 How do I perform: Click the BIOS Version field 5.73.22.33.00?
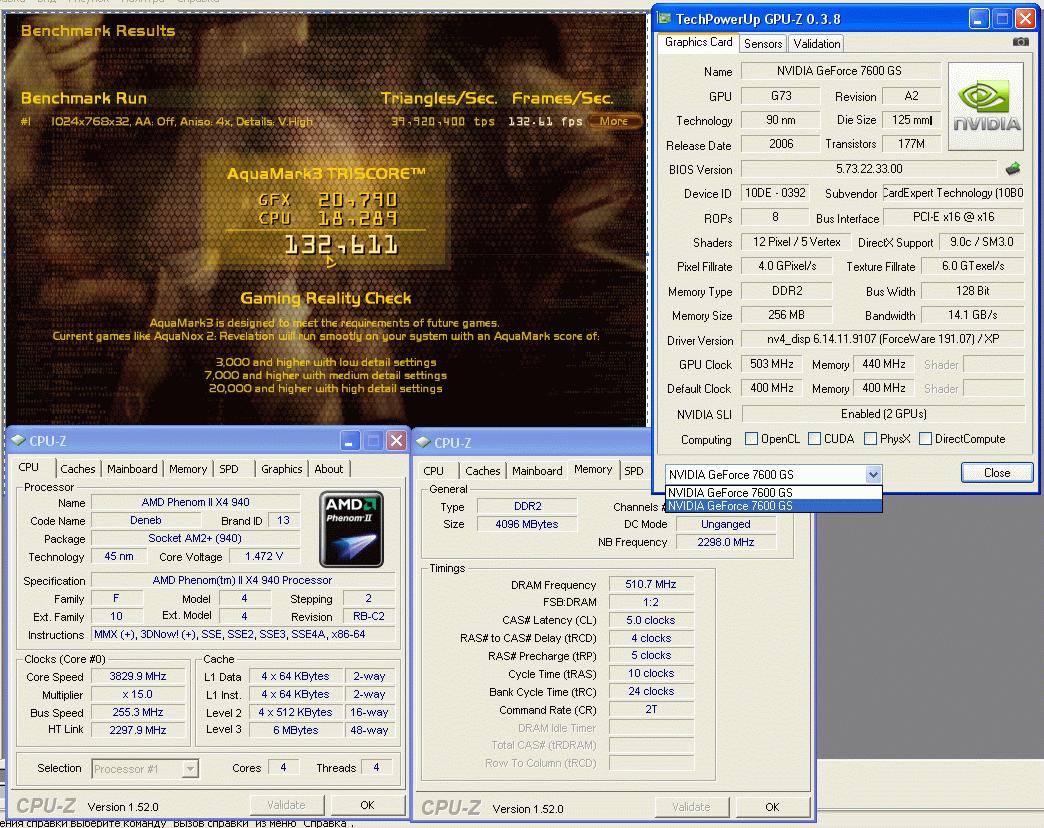869,169
